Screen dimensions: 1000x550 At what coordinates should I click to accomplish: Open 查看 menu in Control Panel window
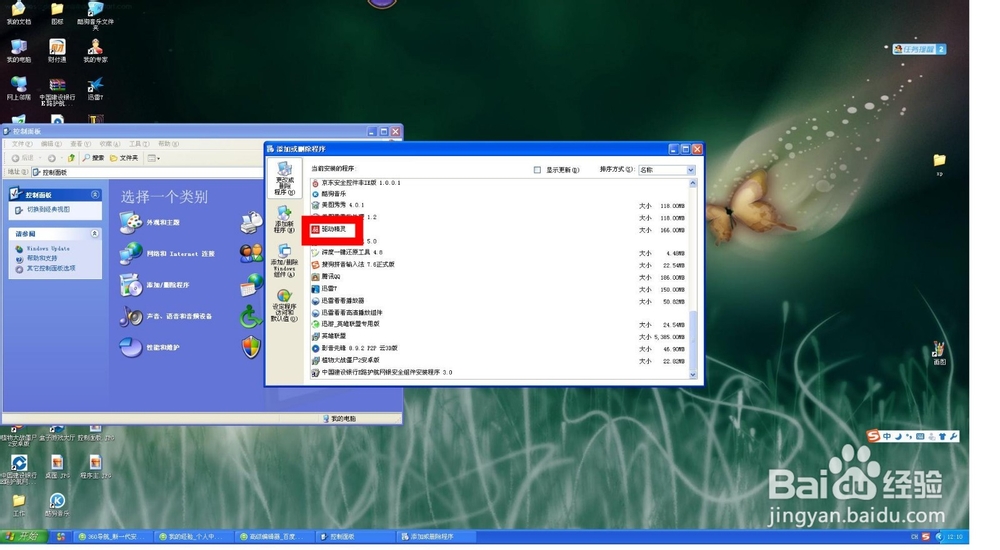click(80, 144)
